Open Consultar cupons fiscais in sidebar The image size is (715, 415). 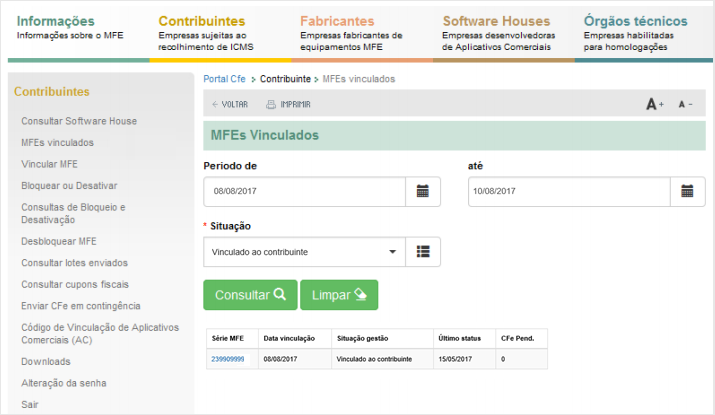77,284
